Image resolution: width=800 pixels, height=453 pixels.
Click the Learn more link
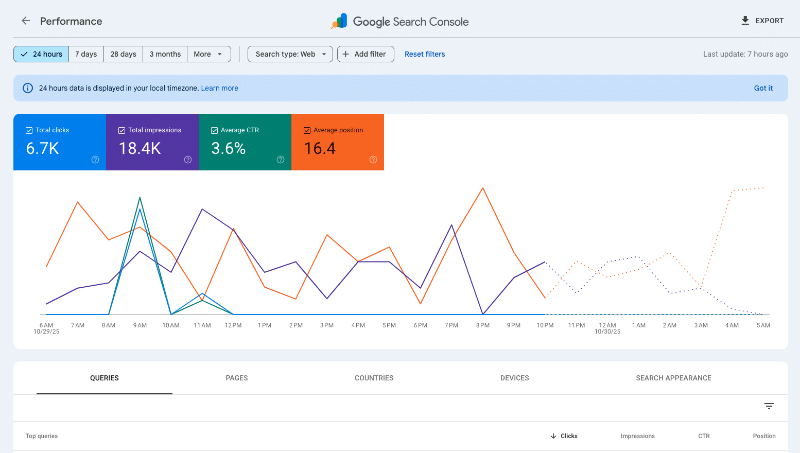coord(219,88)
